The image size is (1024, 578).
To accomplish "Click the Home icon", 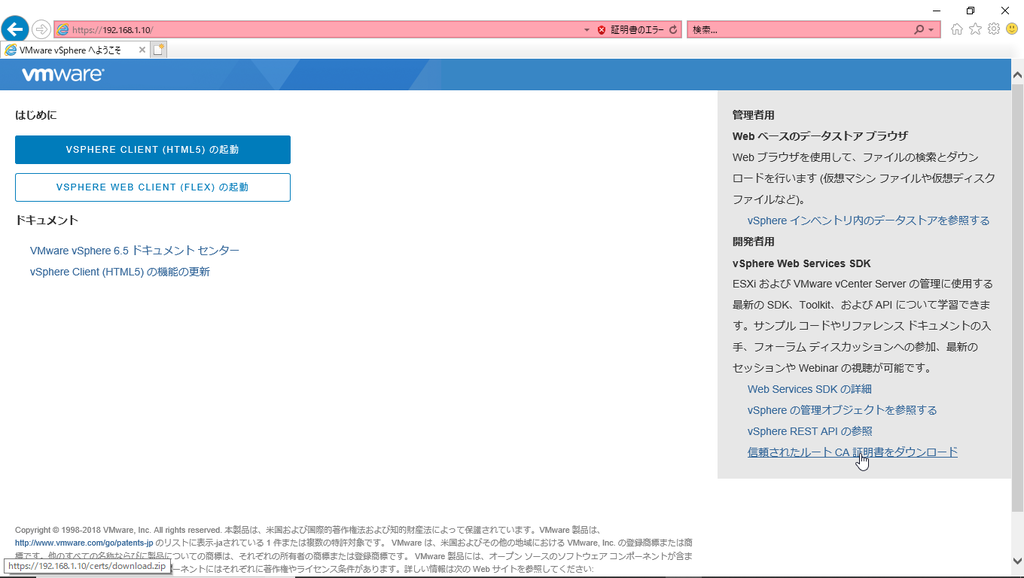I will coord(956,29).
